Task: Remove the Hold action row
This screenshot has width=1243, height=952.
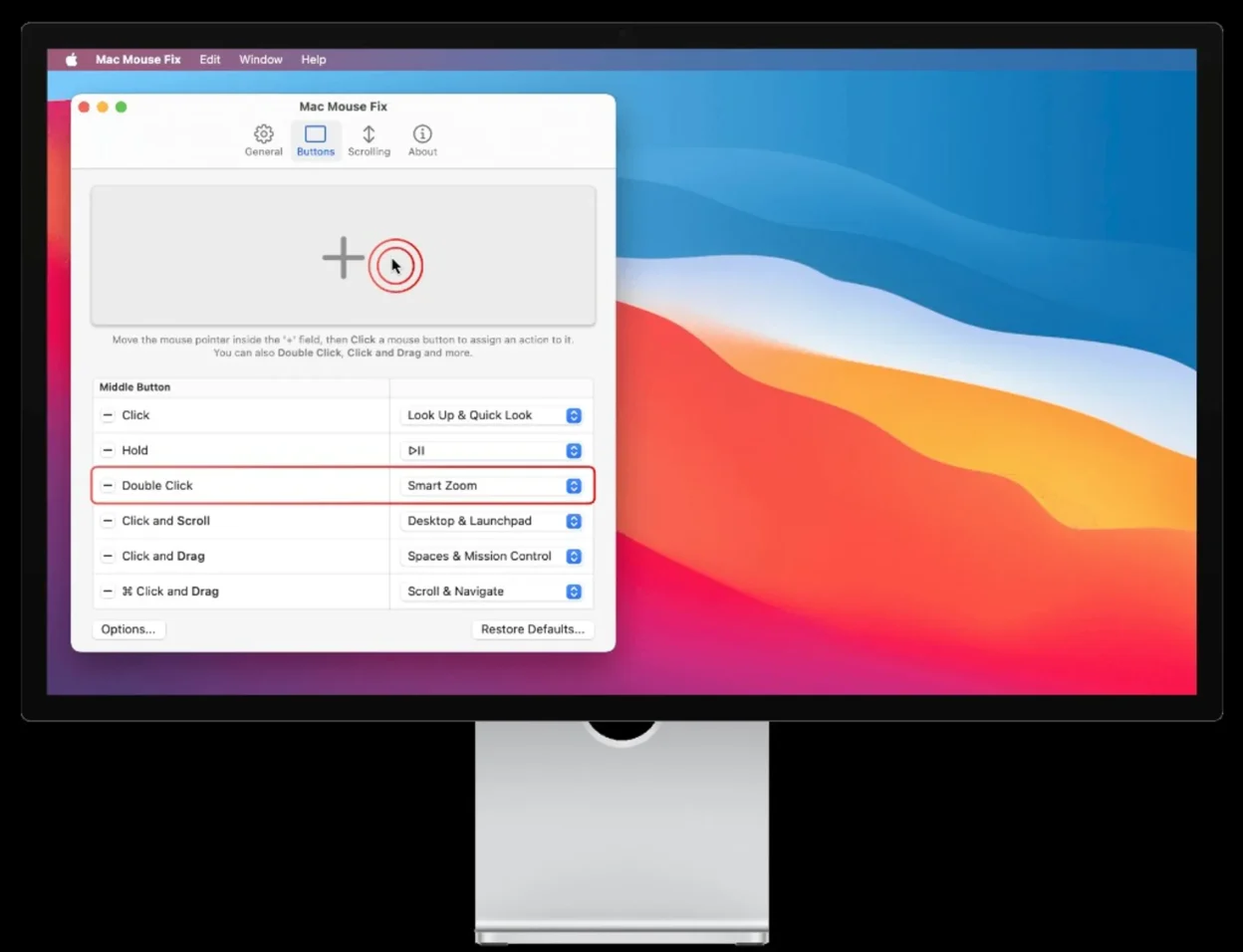Action: click(x=109, y=450)
